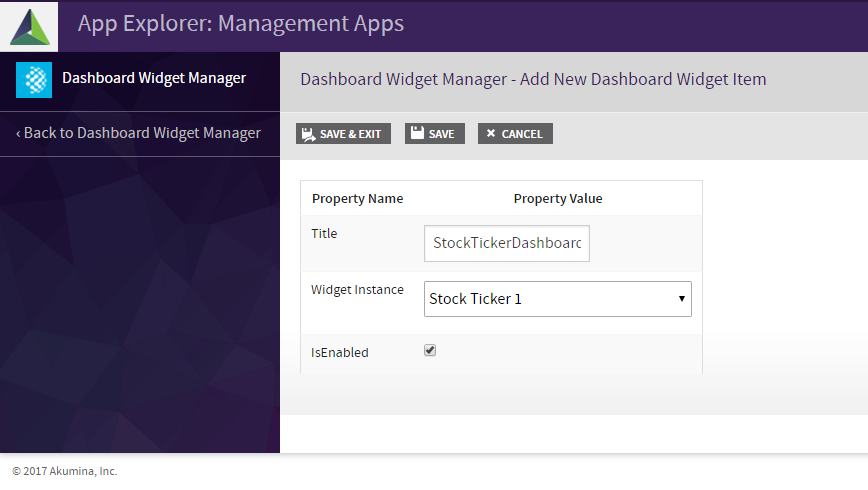Select the Dashboard Widget Manager sidebar item
Viewport: 868px width, 490px height.
tap(153, 78)
